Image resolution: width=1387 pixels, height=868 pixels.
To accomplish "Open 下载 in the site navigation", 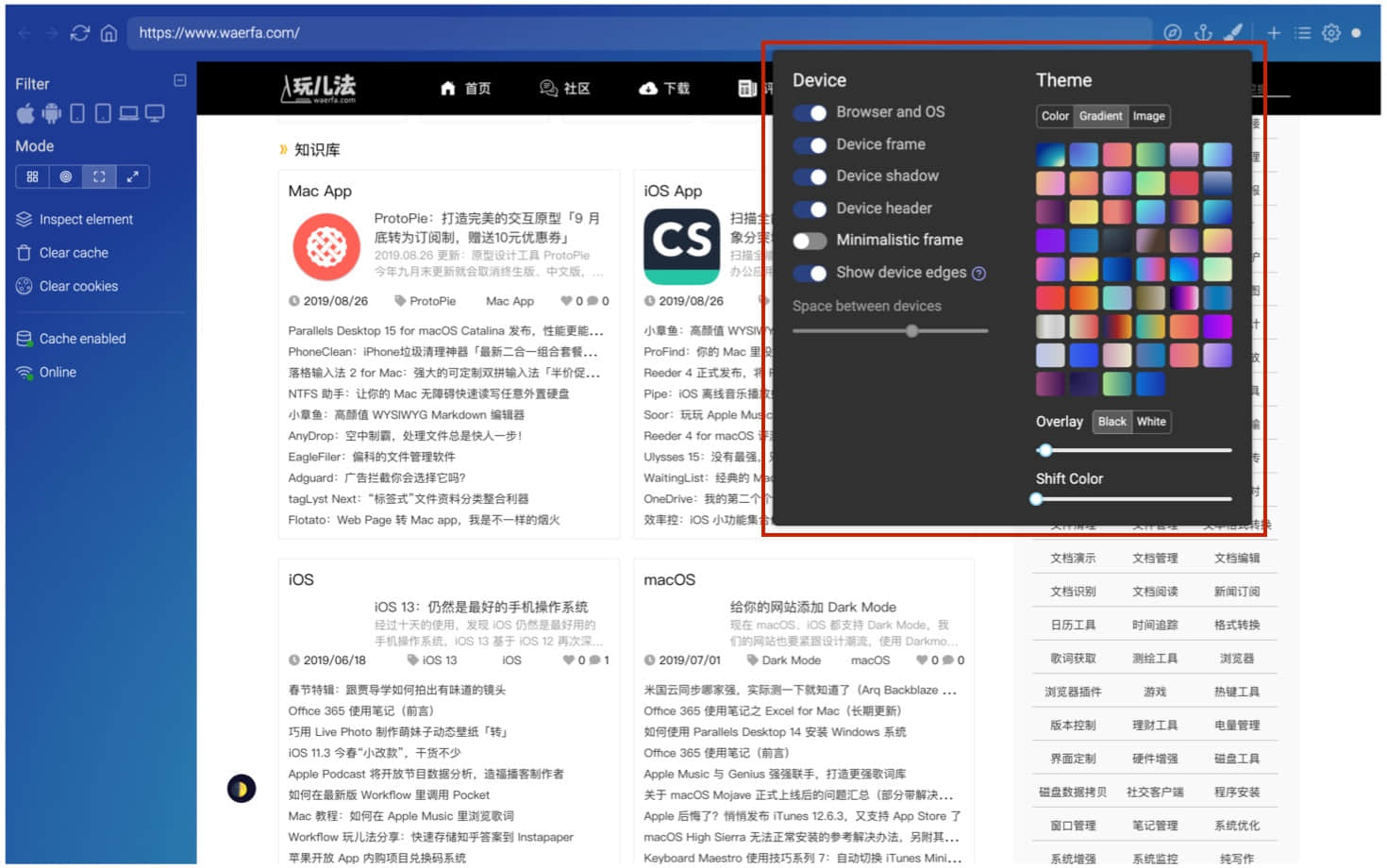I will tap(664, 89).
